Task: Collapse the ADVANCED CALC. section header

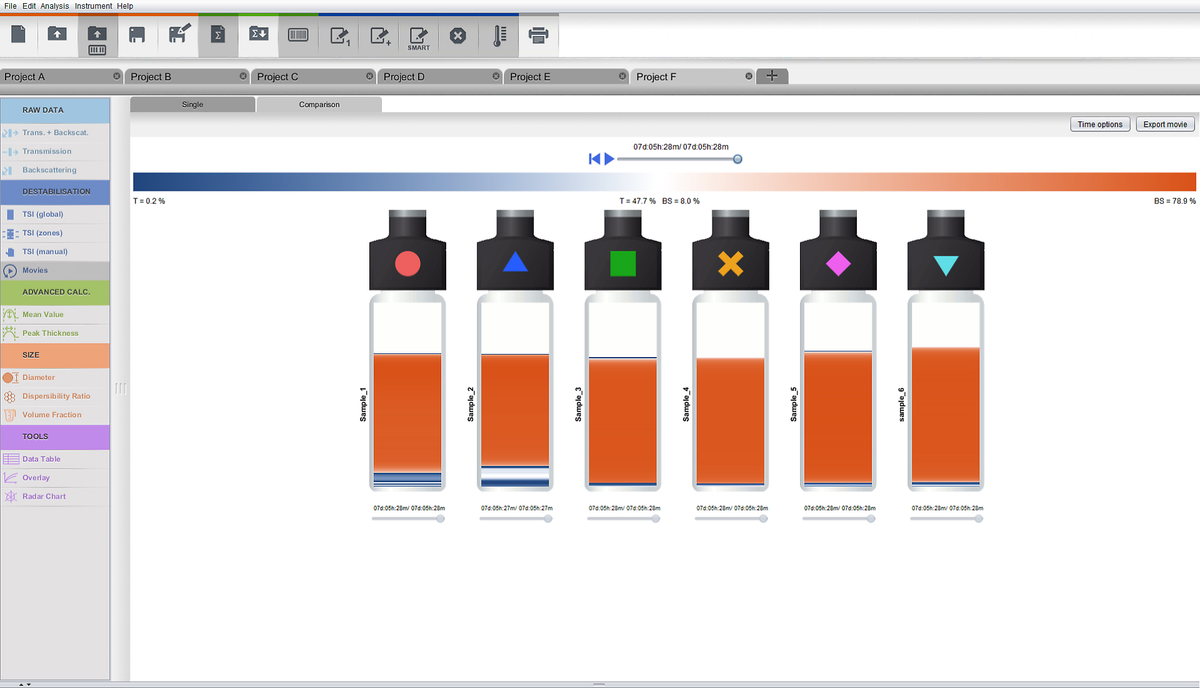Action: click(x=55, y=291)
